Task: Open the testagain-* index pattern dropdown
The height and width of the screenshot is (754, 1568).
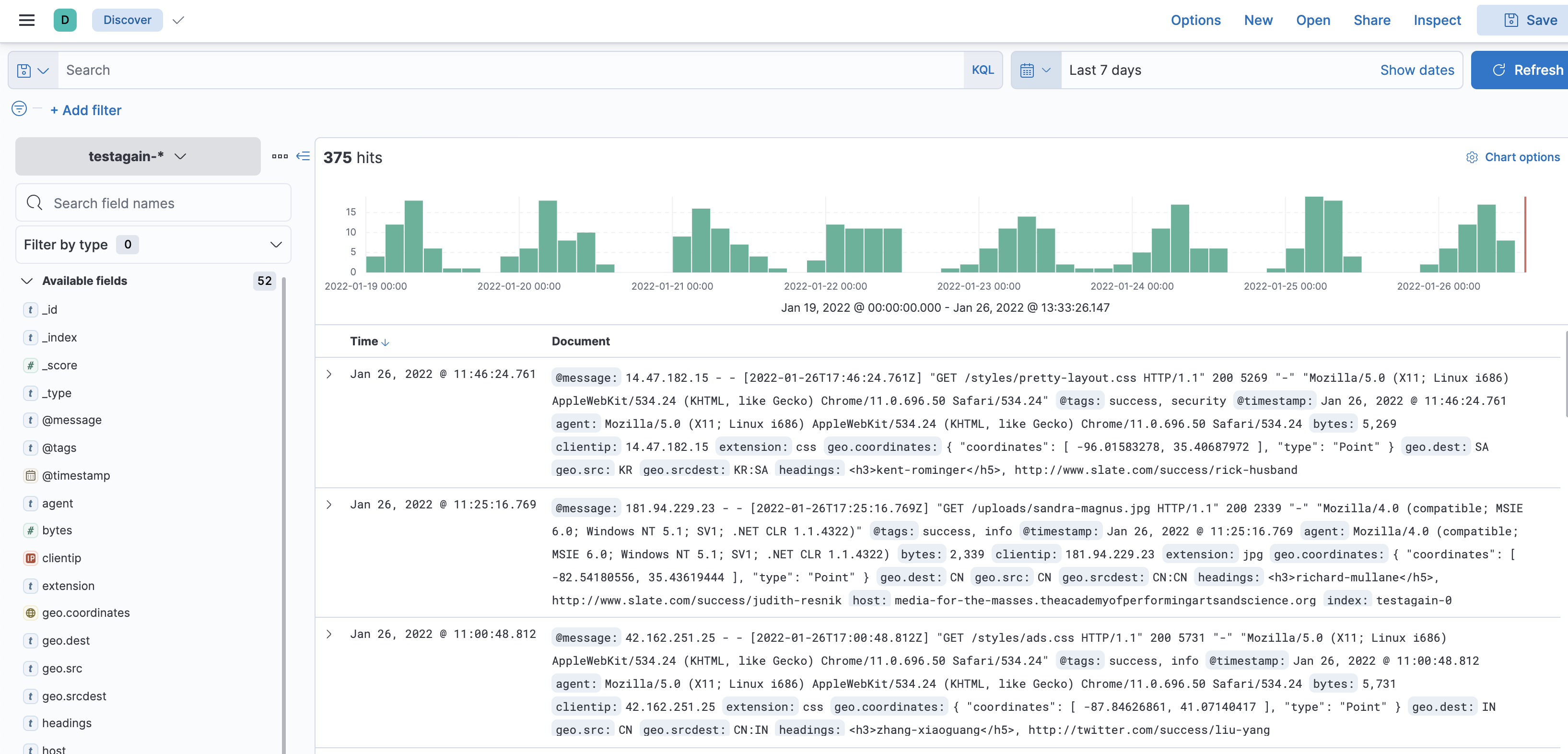Action: [x=138, y=156]
